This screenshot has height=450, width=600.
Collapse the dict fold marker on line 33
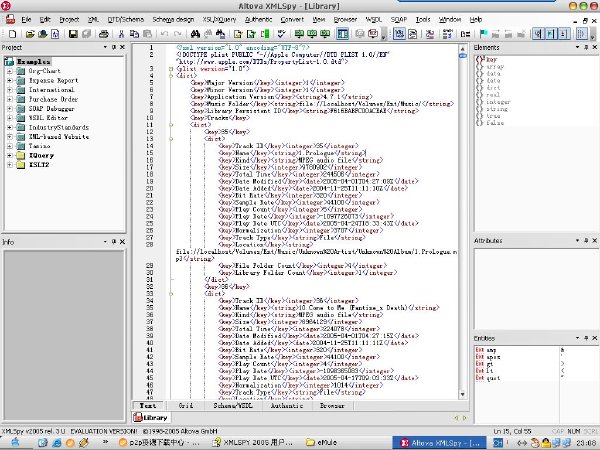171,294
